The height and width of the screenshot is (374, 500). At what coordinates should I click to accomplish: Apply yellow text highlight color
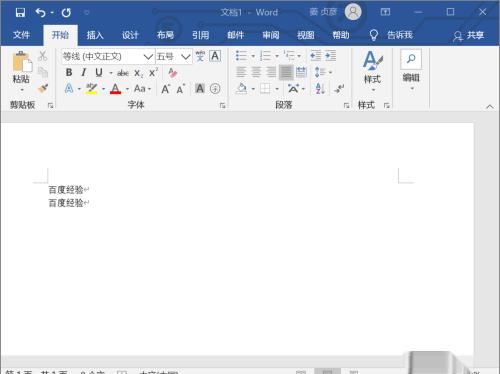point(91,89)
